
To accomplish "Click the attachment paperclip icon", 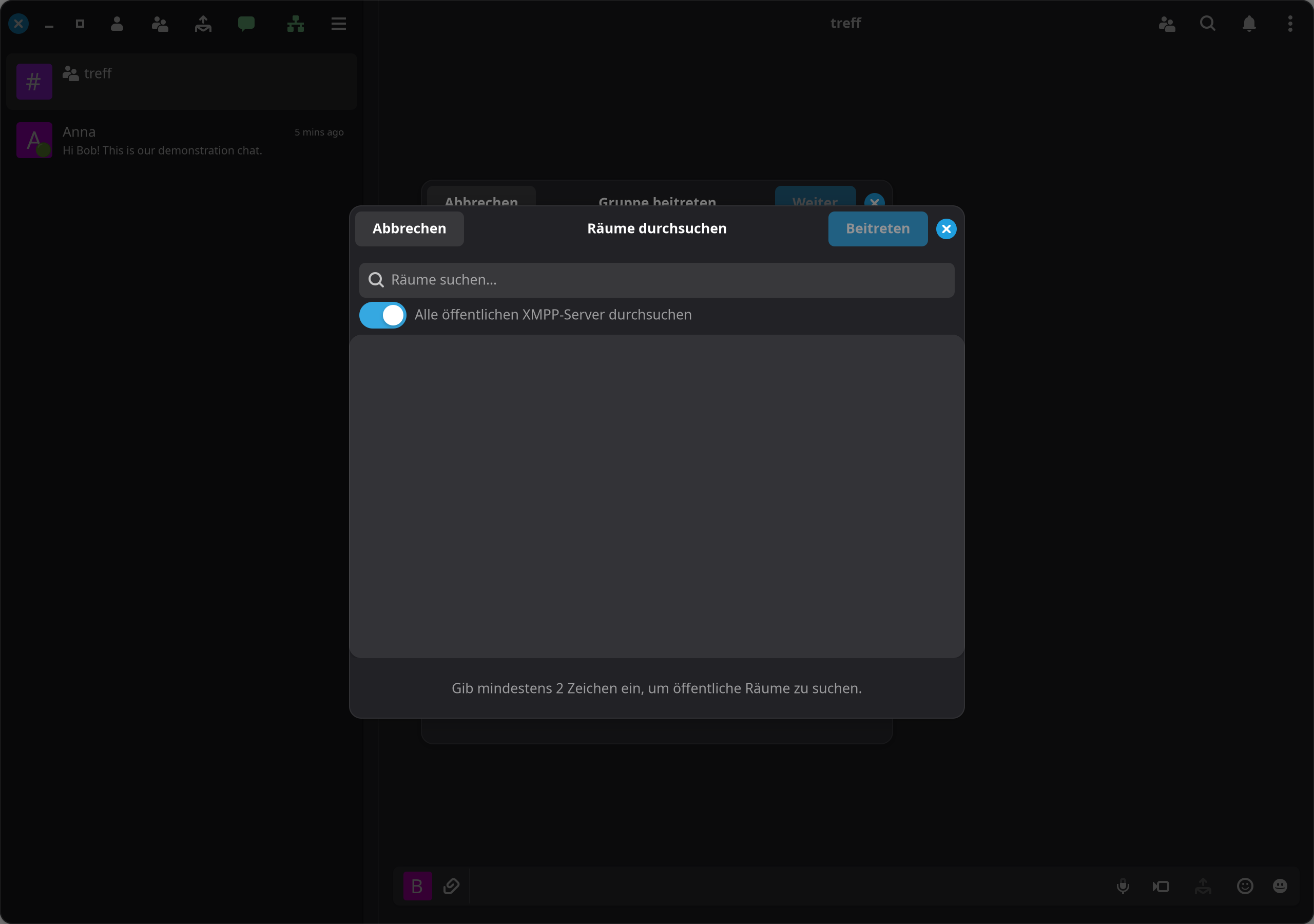I will [452, 886].
